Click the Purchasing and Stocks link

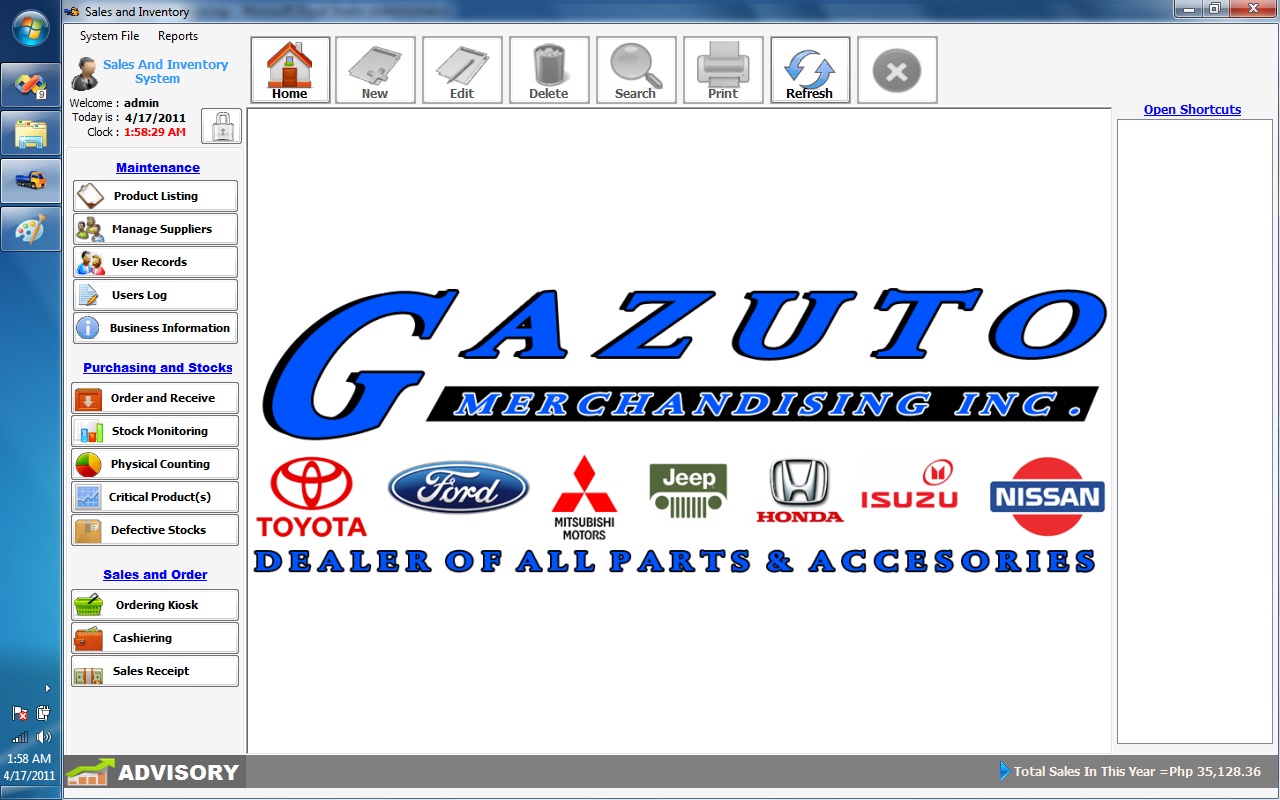[158, 368]
